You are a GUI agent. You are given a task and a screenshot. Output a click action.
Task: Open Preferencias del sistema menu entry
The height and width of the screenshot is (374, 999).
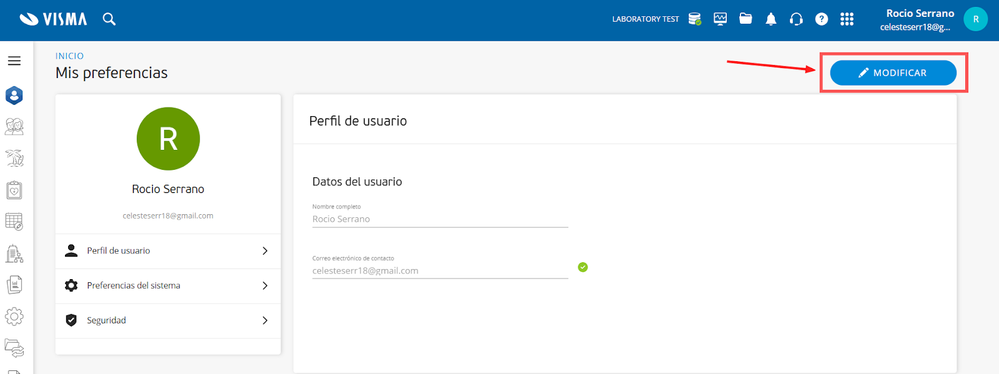click(x=168, y=286)
